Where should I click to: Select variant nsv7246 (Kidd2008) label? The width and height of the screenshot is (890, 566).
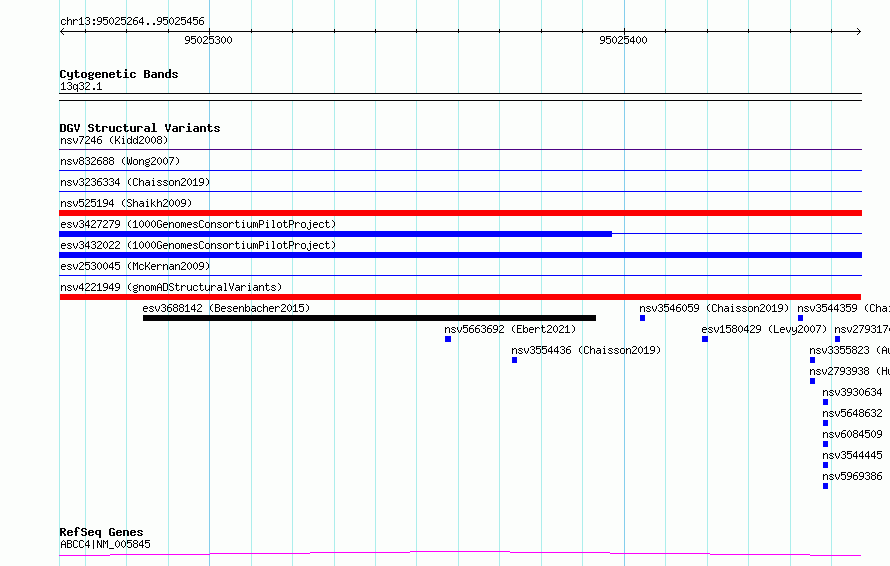point(114,140)
